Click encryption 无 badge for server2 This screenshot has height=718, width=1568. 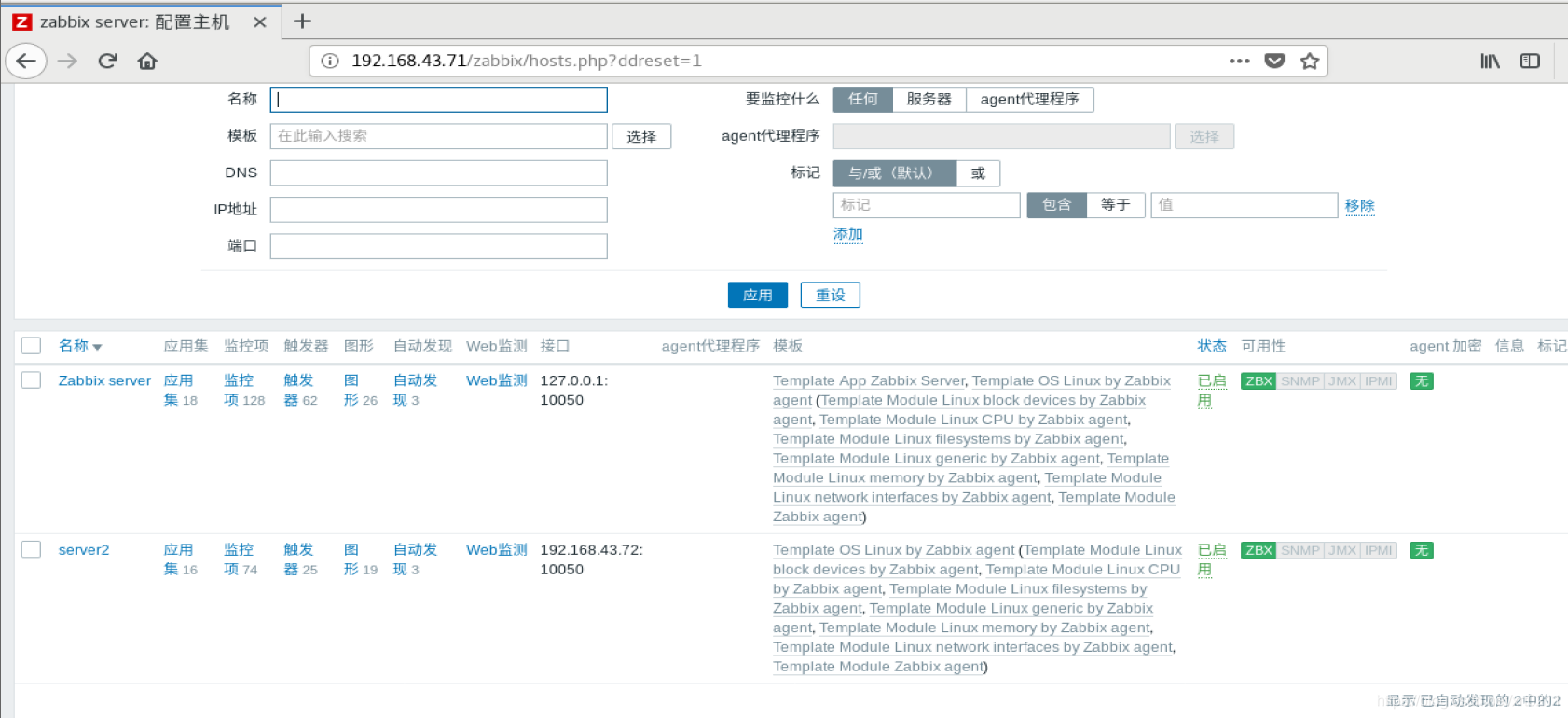click(x=1422, y=551)
